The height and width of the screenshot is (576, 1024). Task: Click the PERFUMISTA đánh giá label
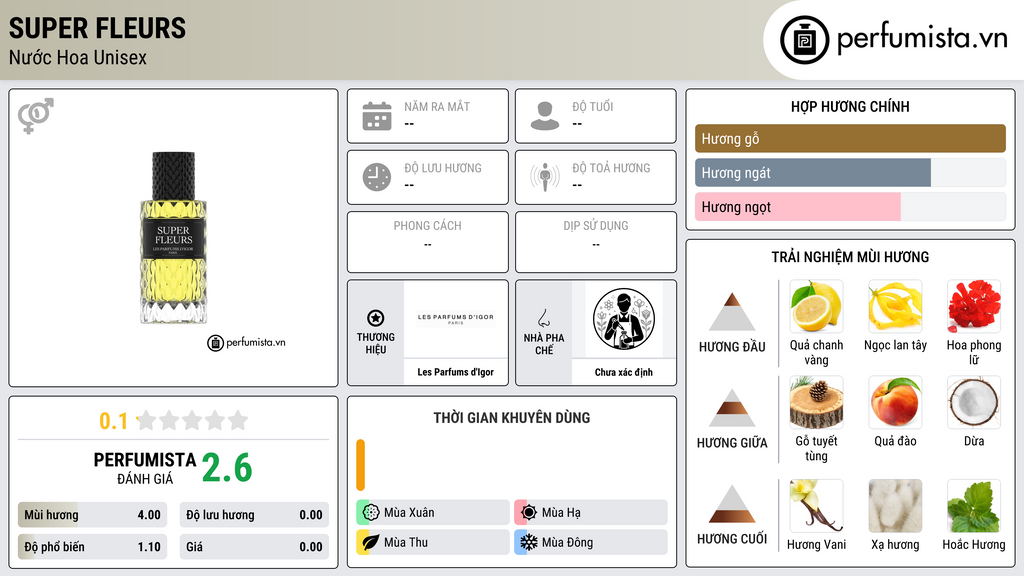144,468
